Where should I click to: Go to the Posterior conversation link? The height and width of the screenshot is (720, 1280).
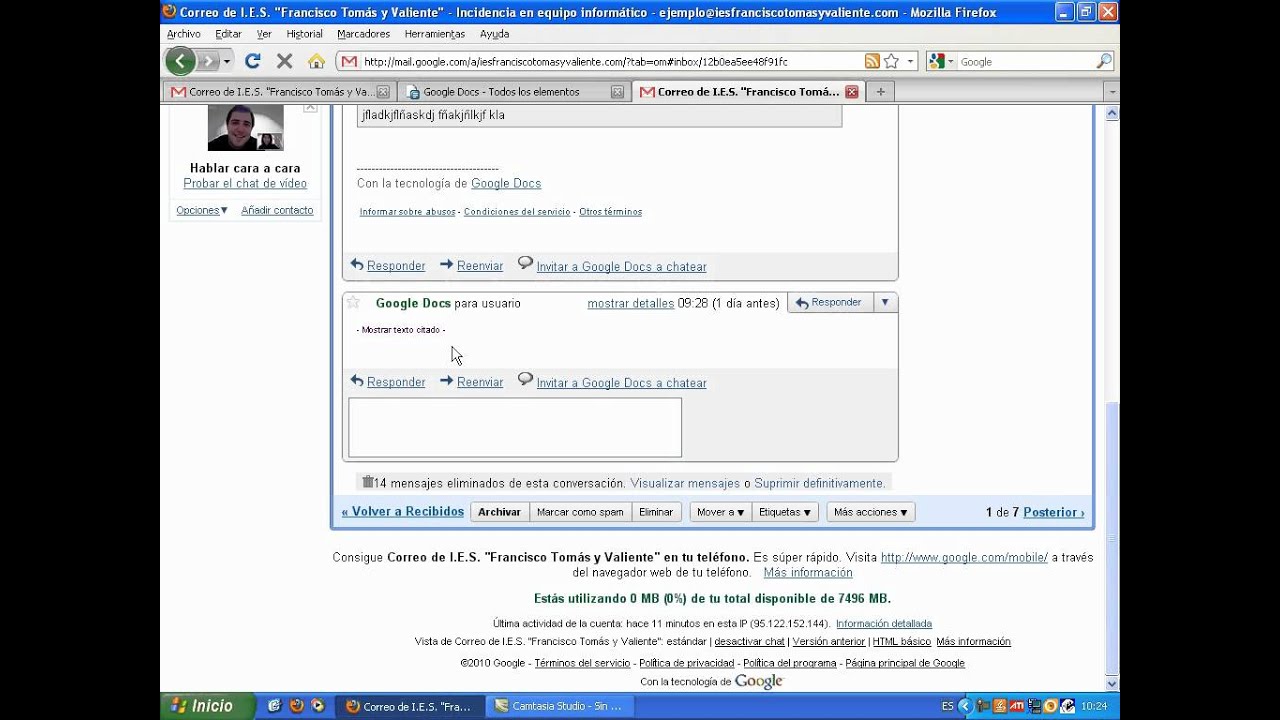(1054, 512)
